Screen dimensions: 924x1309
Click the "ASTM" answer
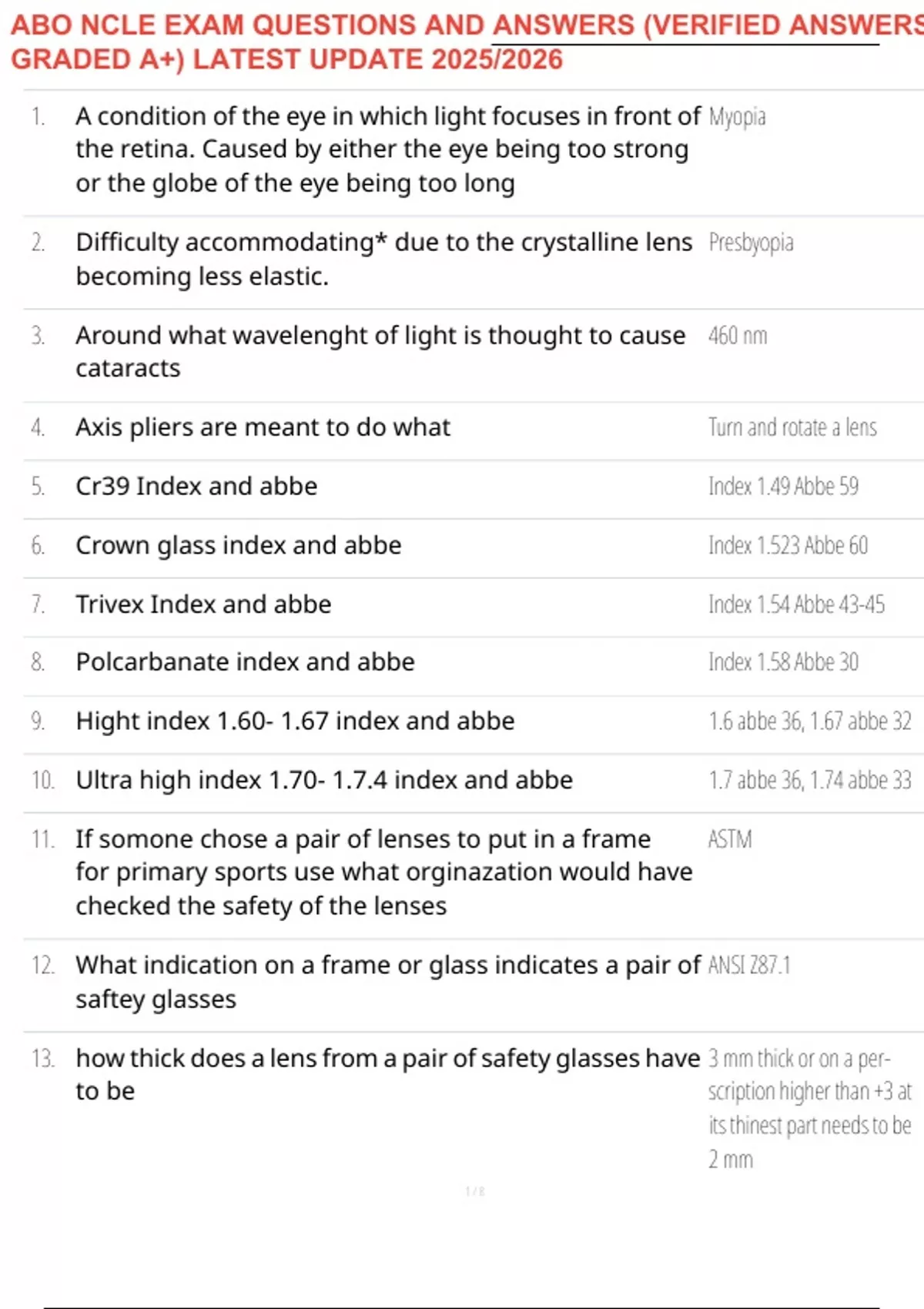[730, 839]
